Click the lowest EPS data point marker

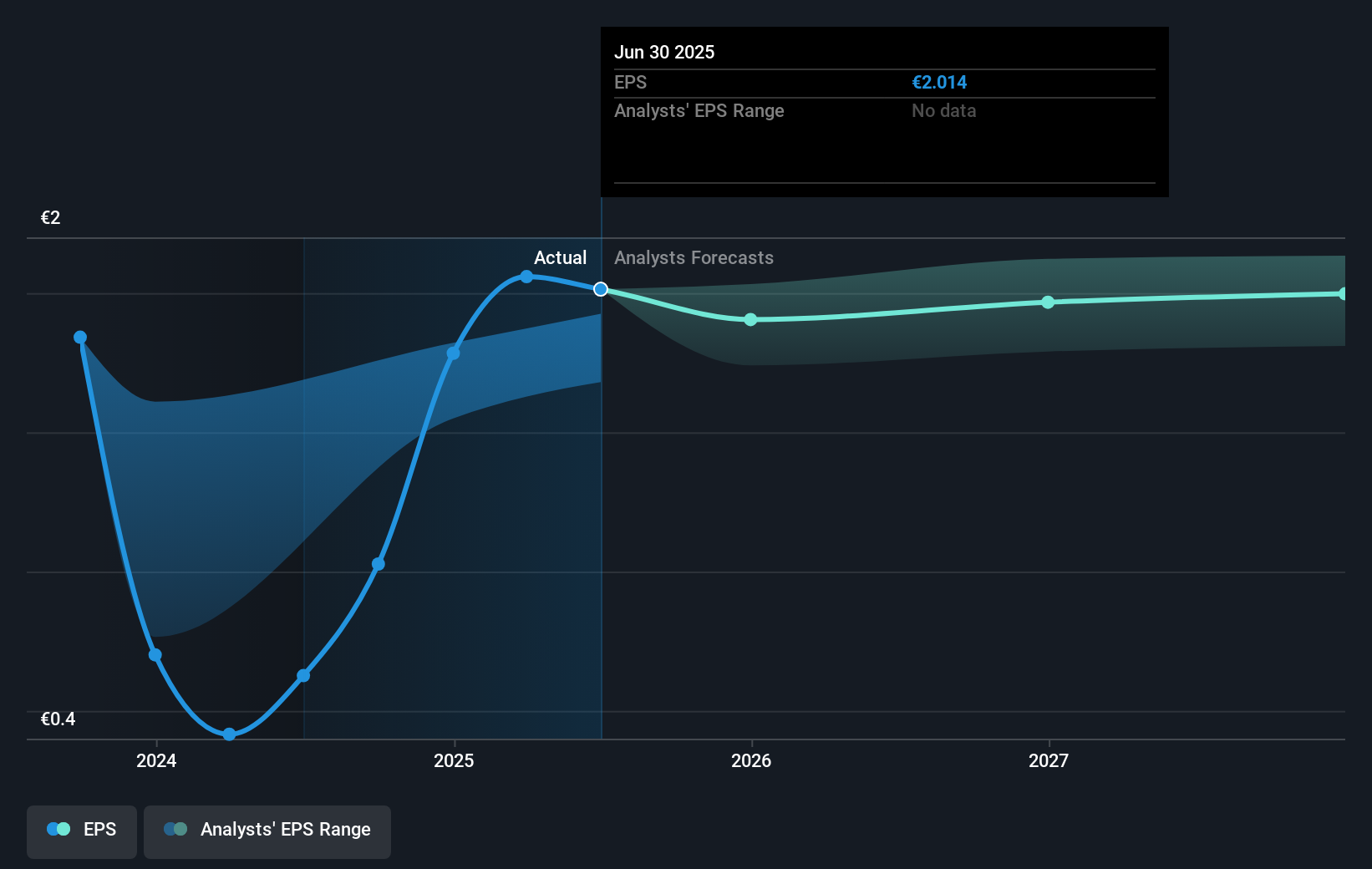(227, 734)
